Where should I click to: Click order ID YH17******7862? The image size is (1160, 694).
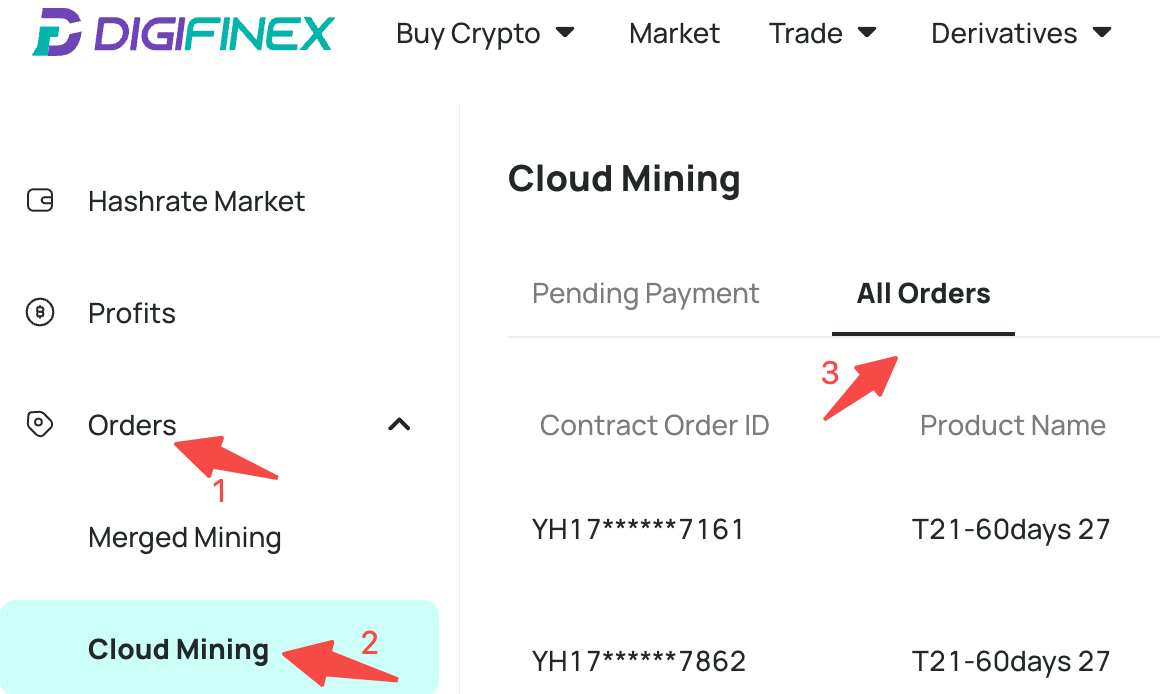click(638, 661)
